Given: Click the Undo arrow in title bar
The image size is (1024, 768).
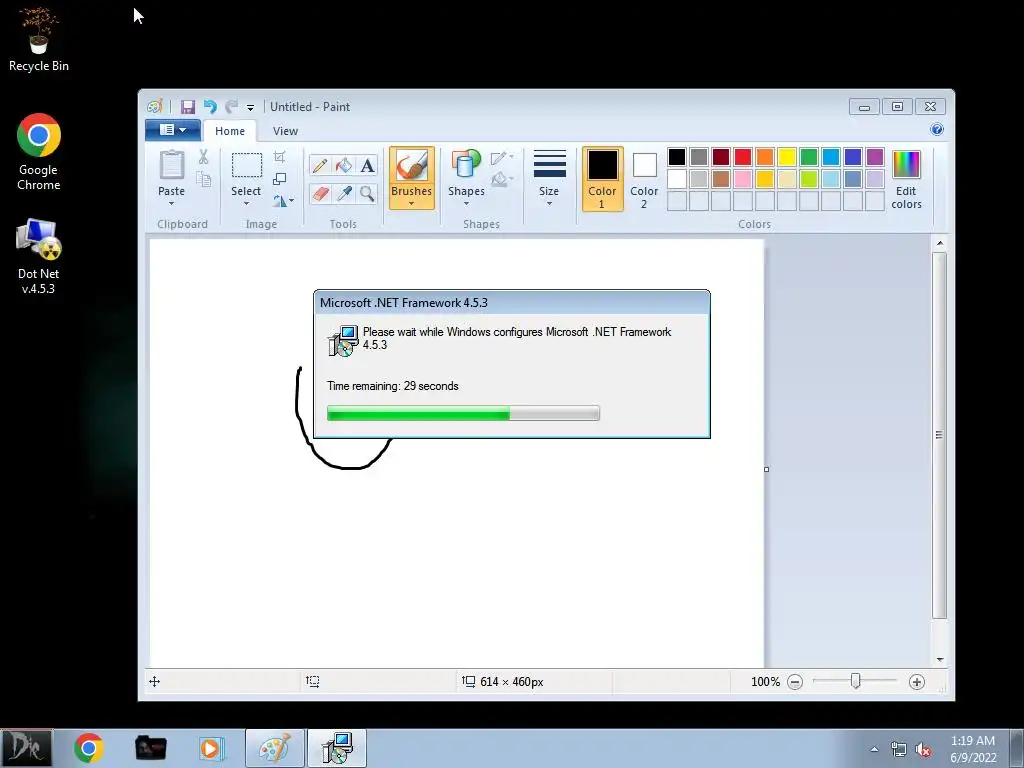Looking at the screenshot, I should [x=210, y=106].
